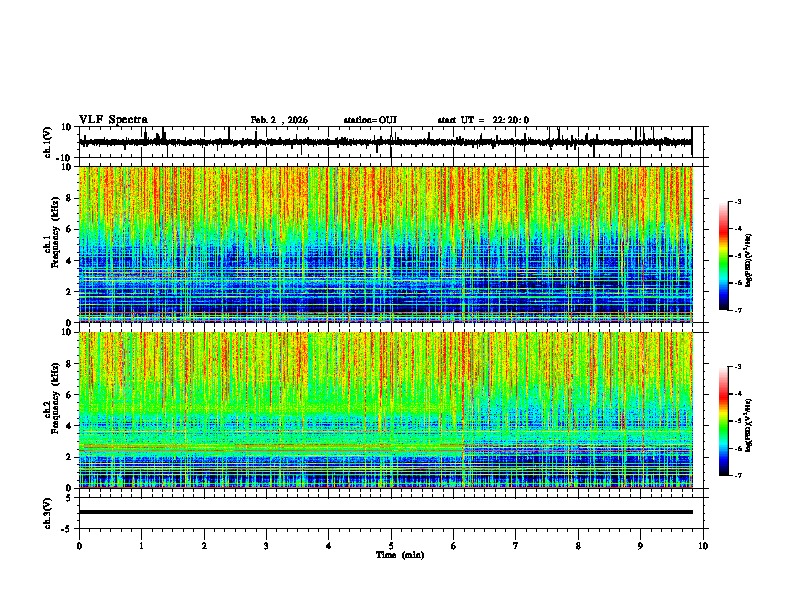792x612 pixels.
Task: Click the "-7" tick on ch.2 color bar
Action: 738,476
